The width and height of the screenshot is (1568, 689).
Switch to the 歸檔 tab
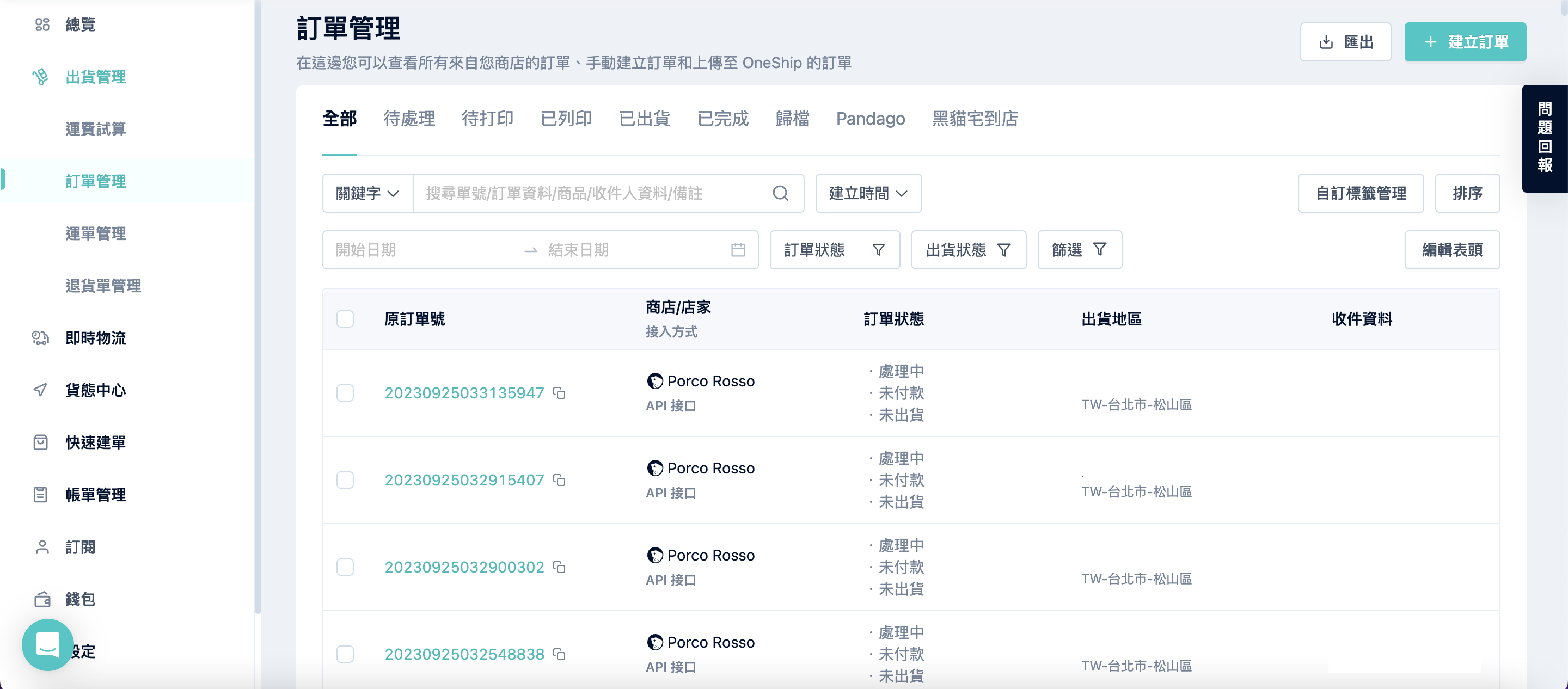point(793,119)
